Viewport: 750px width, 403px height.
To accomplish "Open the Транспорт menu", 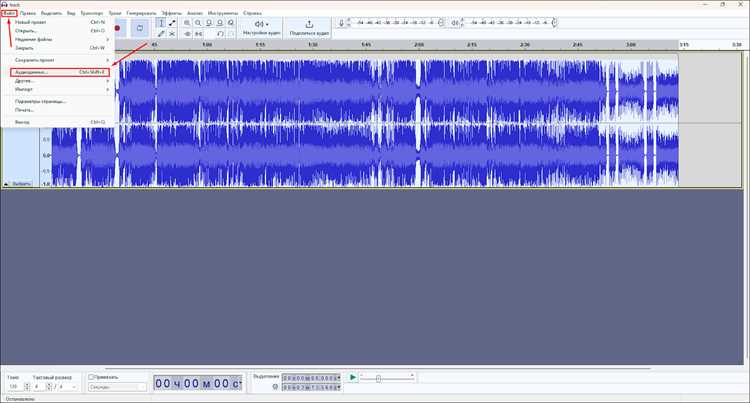I will [x=91, y=13].
